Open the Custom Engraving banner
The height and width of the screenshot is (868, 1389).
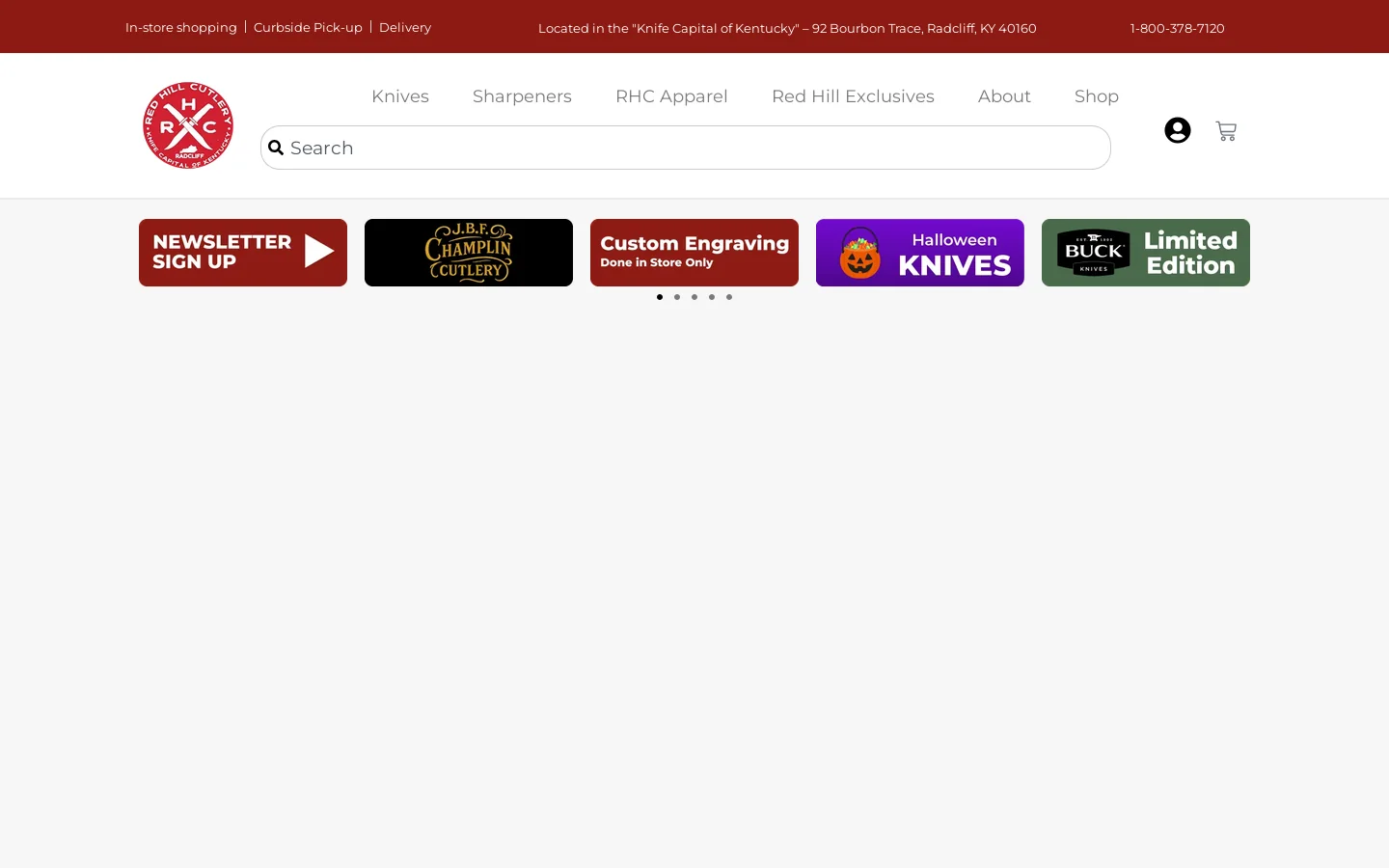click(x=694, y=253)
